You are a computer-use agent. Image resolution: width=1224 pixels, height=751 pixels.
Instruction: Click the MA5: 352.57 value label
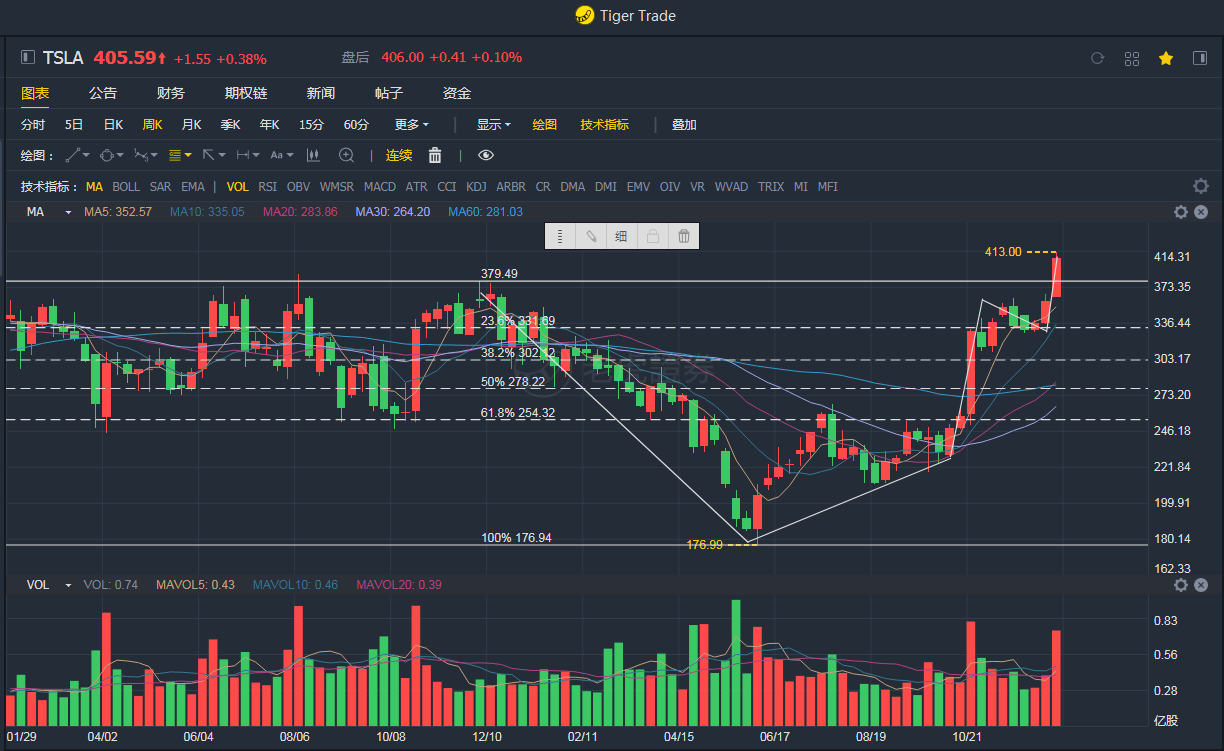pyautogui.click(x=118, y=212)
